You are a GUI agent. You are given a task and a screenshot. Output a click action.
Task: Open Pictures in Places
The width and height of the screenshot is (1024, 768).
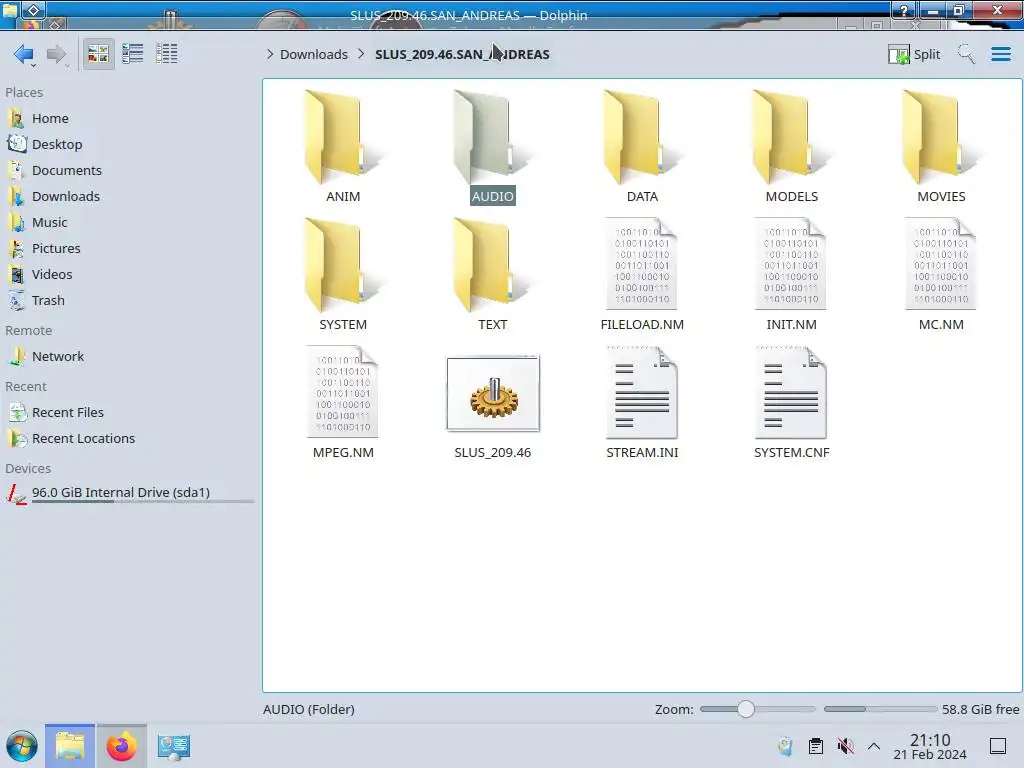pos(56,249)
